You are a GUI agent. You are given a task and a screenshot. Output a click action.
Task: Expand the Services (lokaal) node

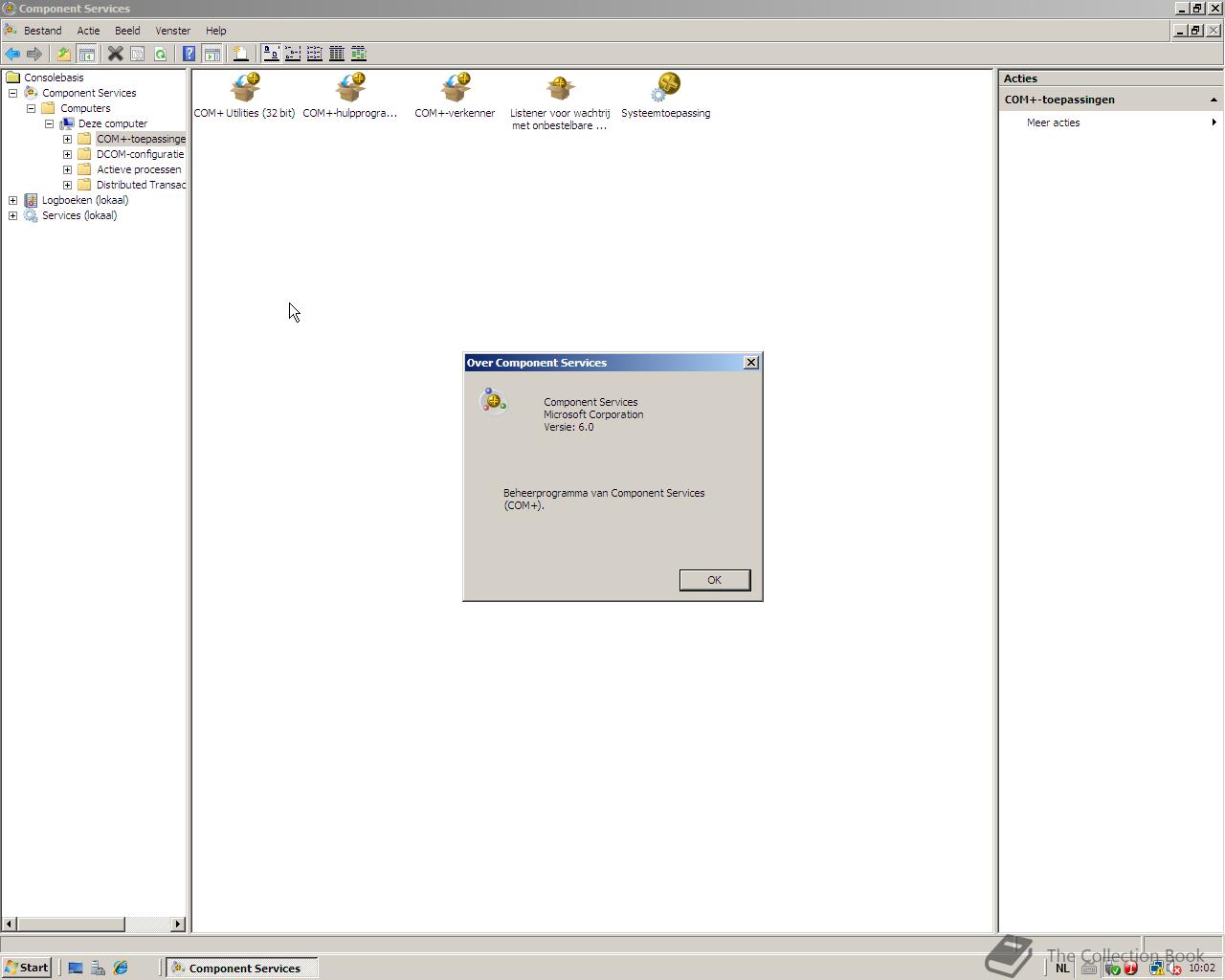pos(13,215)
